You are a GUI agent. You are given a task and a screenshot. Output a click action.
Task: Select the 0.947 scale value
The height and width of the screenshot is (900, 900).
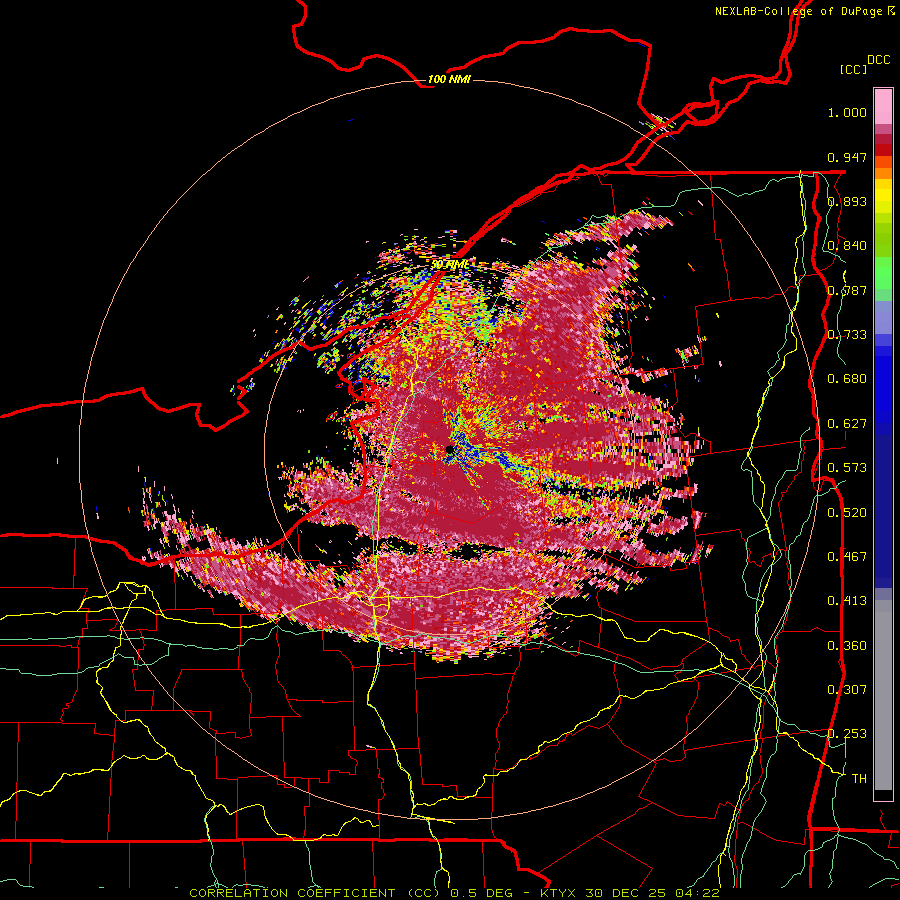click(x=847, y=157)
